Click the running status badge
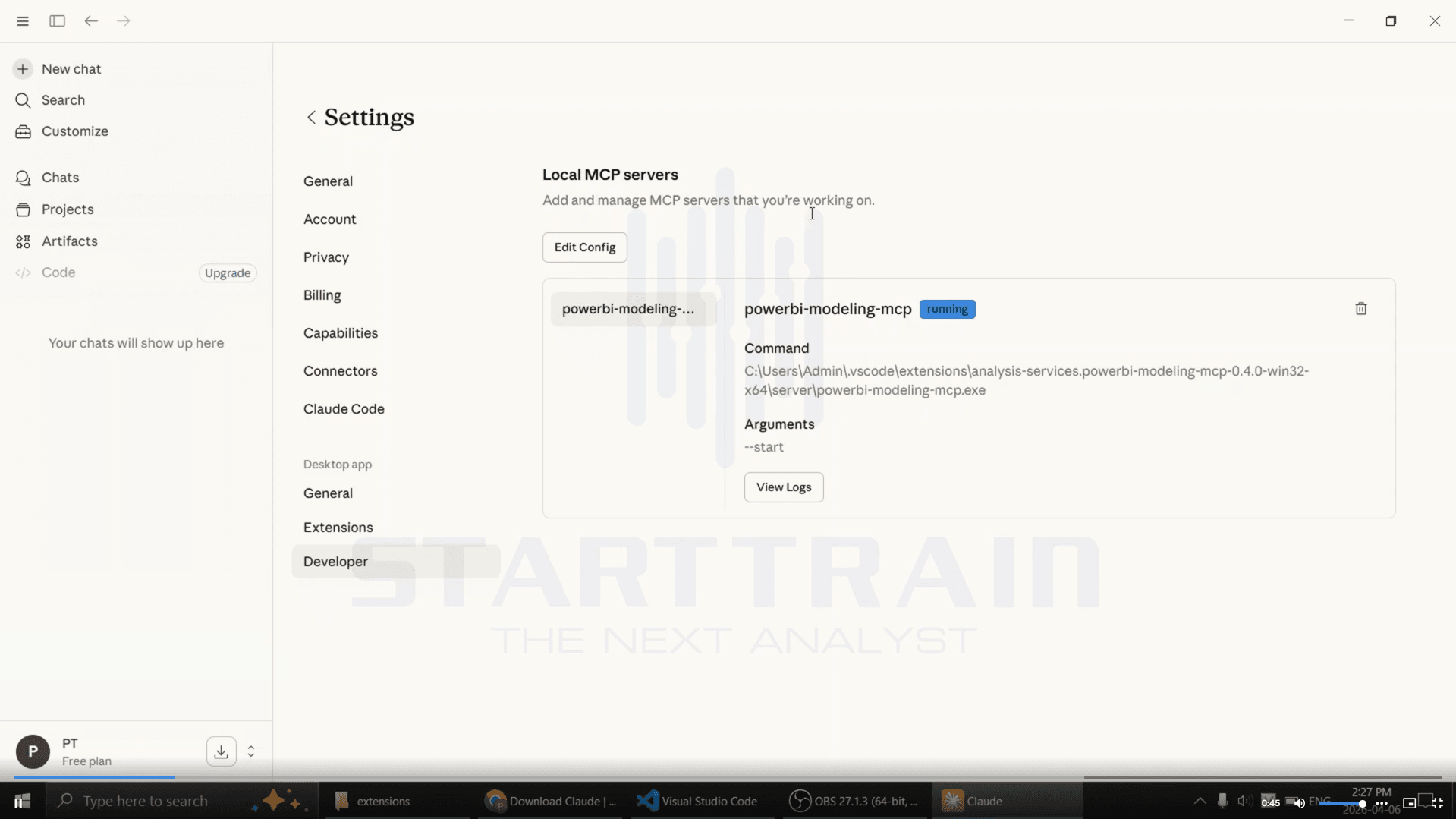Screen dimensions: 1456x819 pyautogui.click(x=947, y=309)
